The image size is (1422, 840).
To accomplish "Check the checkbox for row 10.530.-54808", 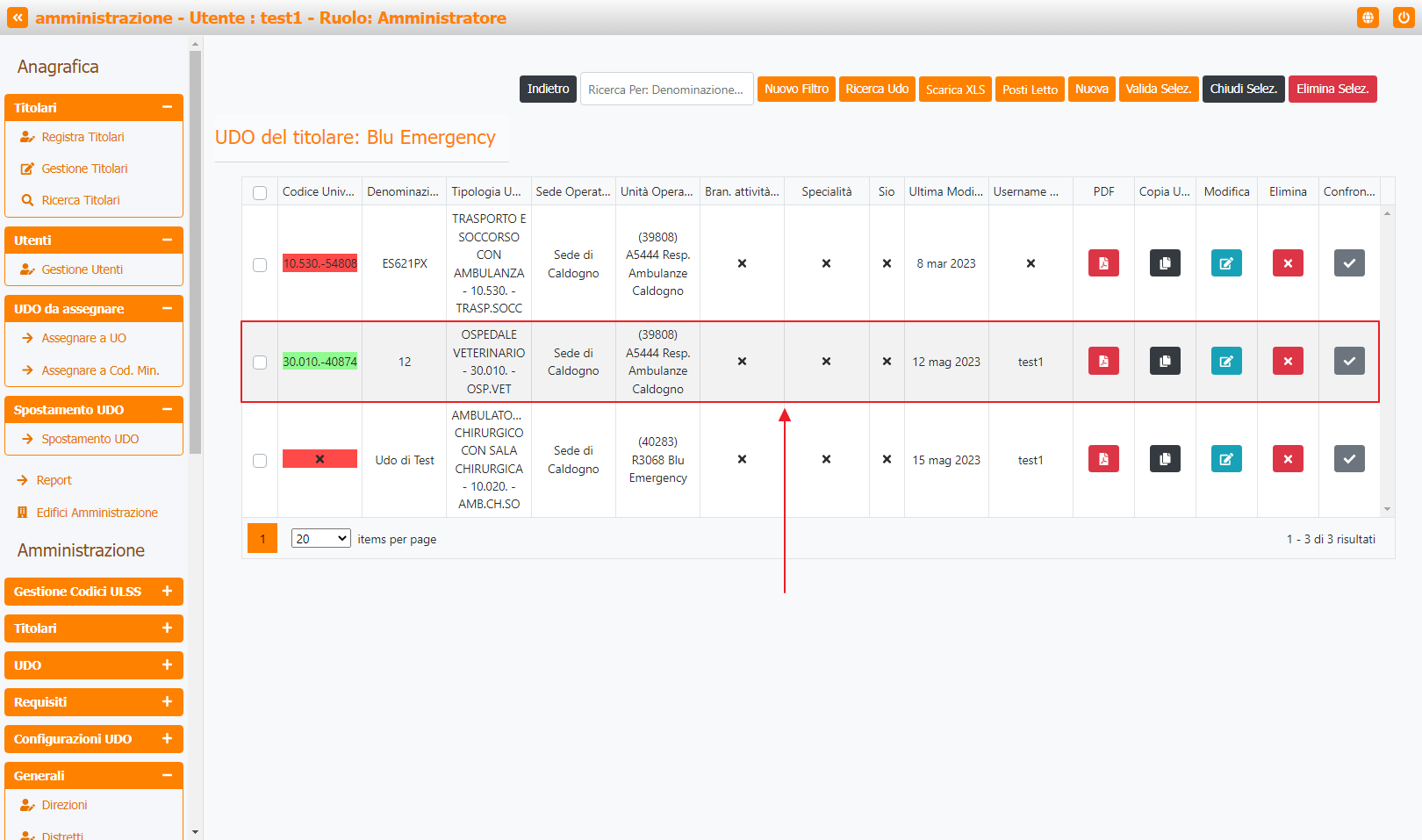I will coord(260,265).
